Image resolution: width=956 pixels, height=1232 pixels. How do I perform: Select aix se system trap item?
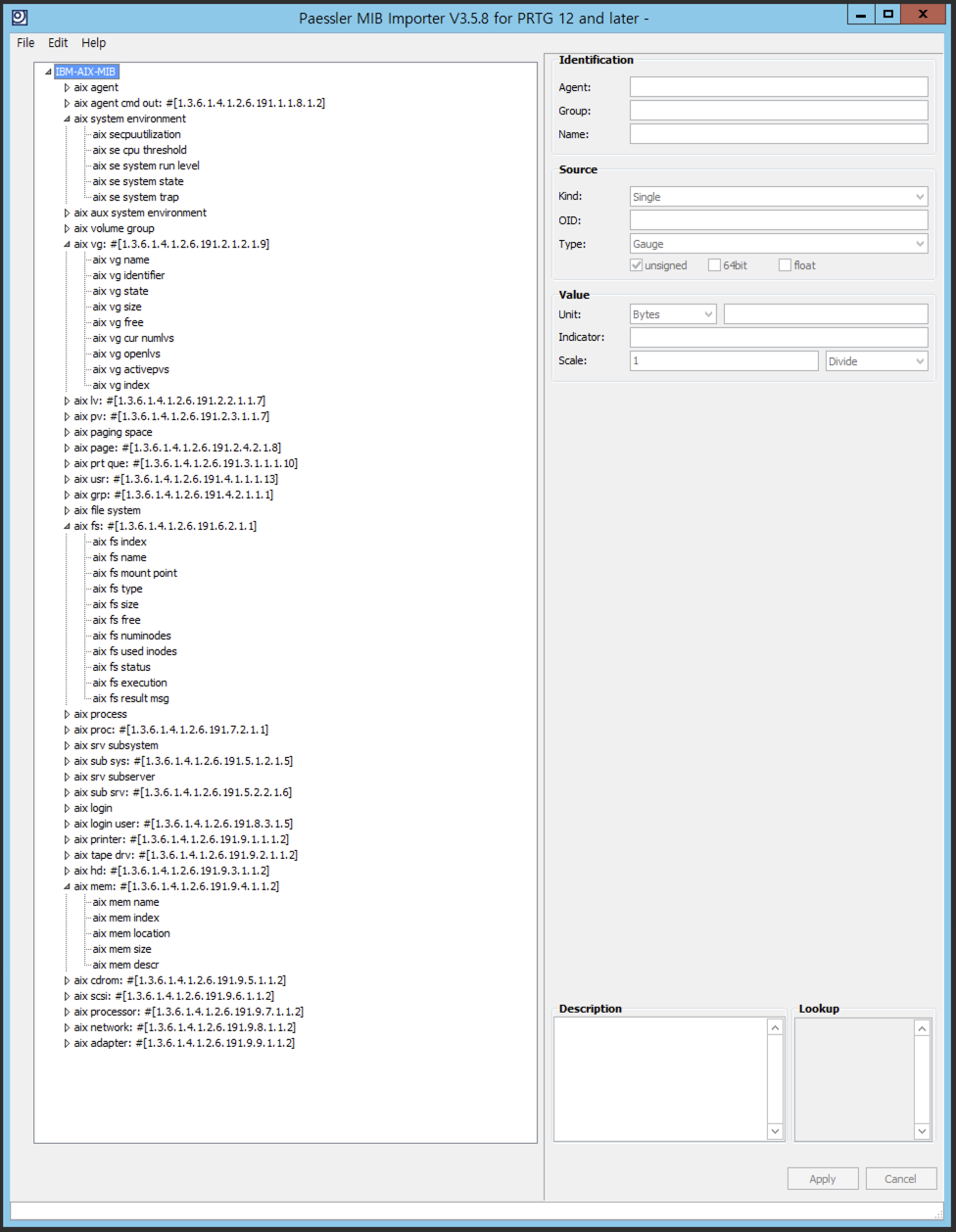click(135, 197)
